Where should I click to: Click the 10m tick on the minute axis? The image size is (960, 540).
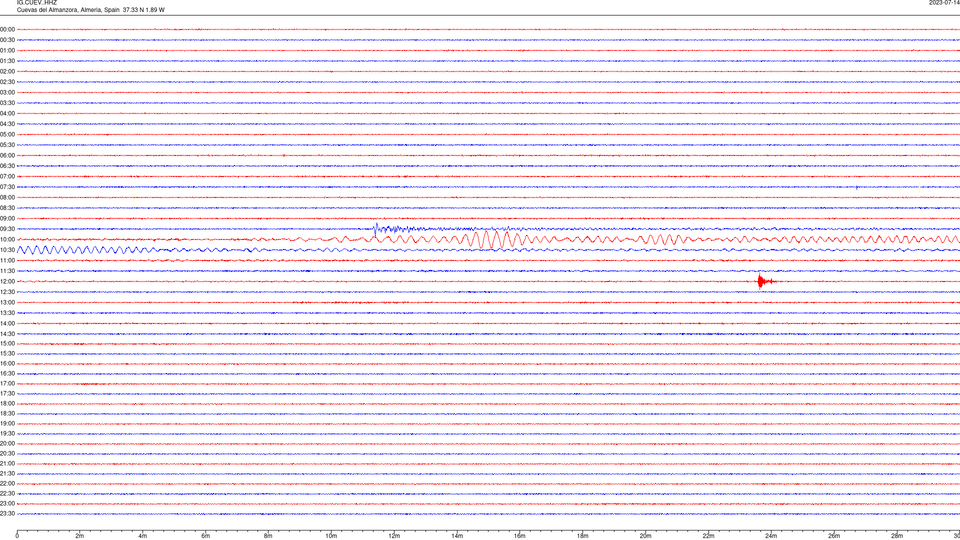(331, 536)
